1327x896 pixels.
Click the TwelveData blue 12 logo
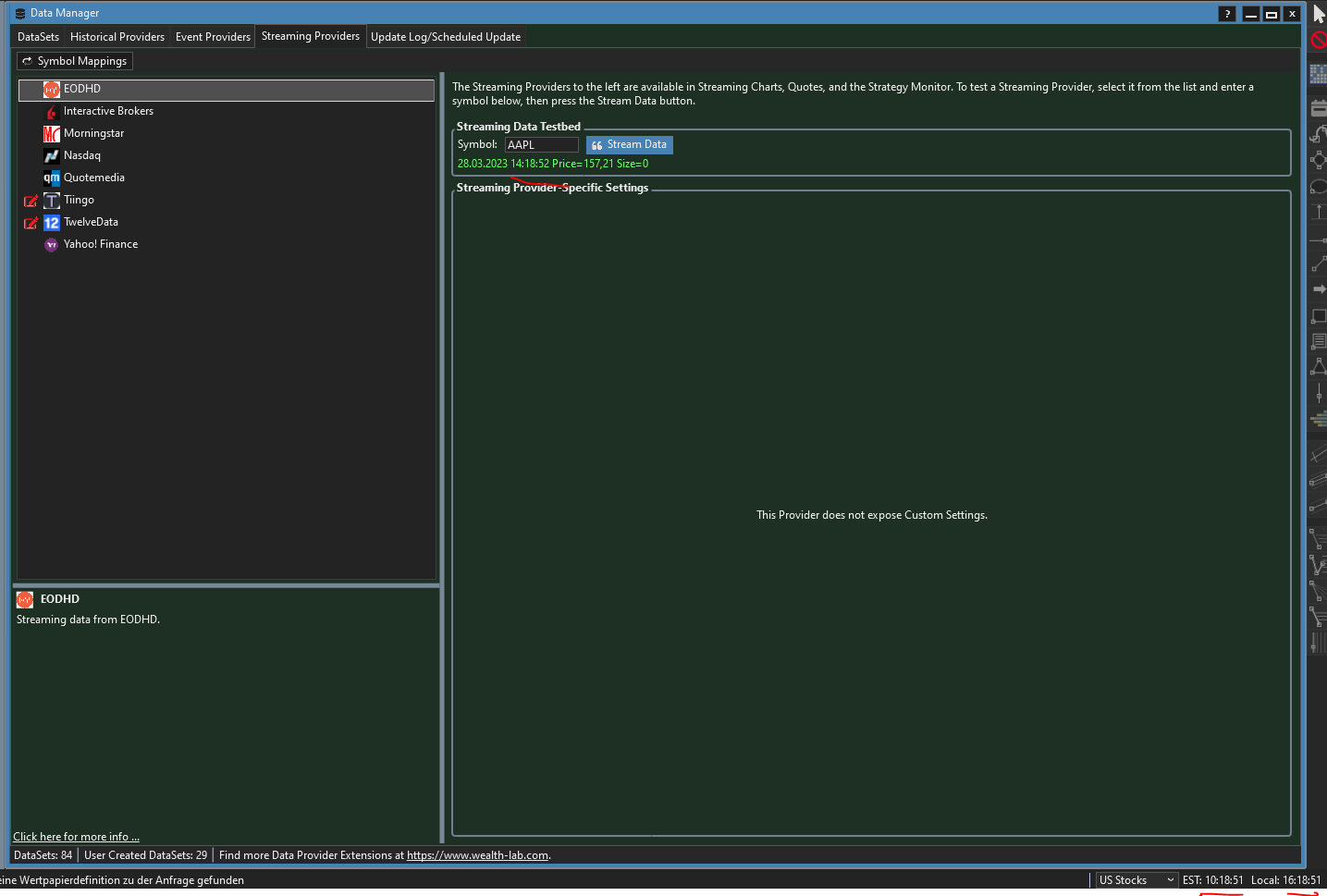click(x=52, y=223)
